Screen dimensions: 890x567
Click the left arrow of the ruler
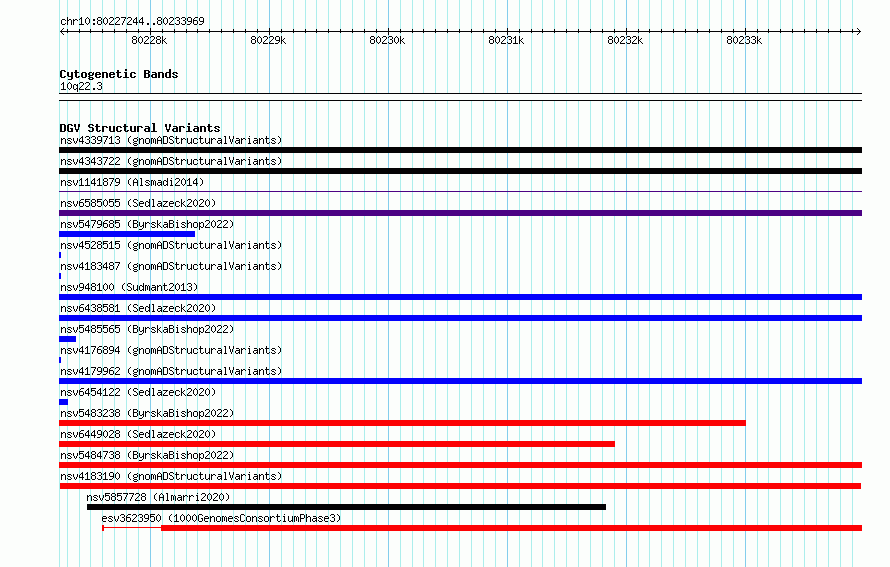62,31
